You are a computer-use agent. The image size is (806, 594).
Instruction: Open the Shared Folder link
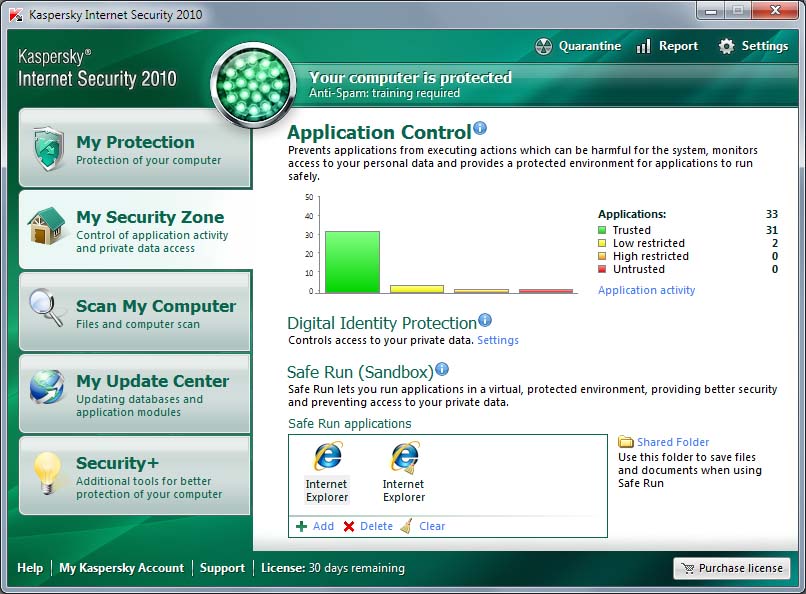pos(673,442)
